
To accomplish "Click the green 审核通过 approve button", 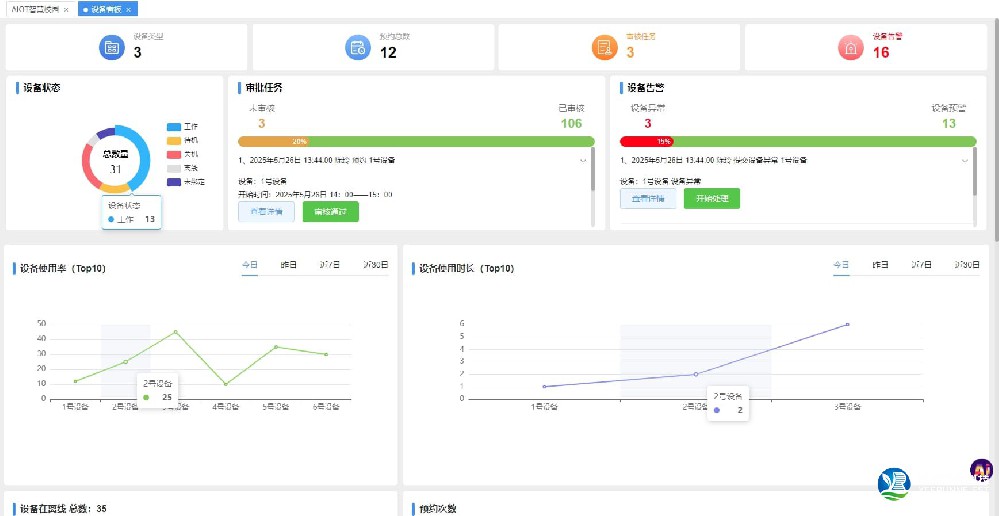I will [x=330, y=211].
